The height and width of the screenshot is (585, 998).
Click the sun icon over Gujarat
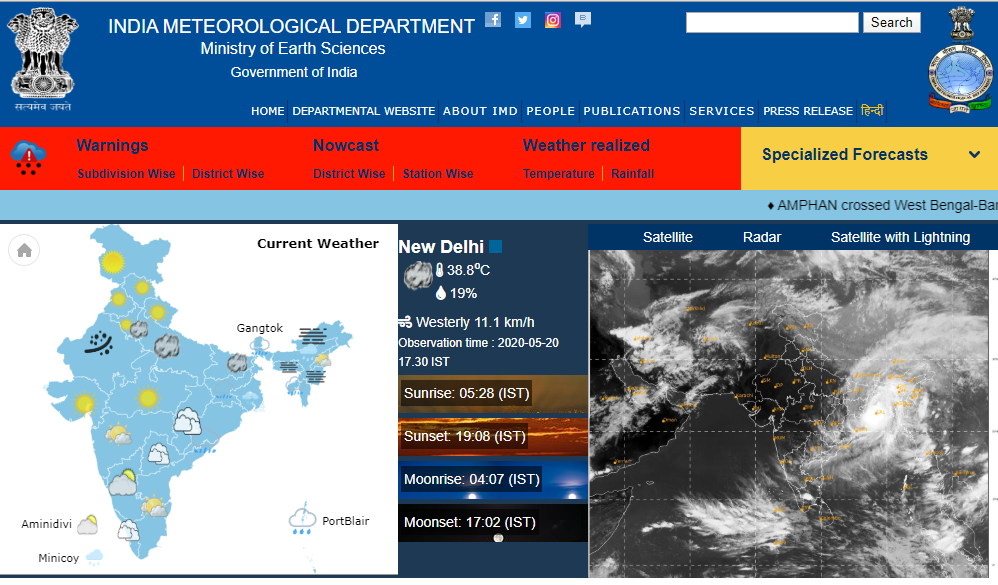(84, 404)
